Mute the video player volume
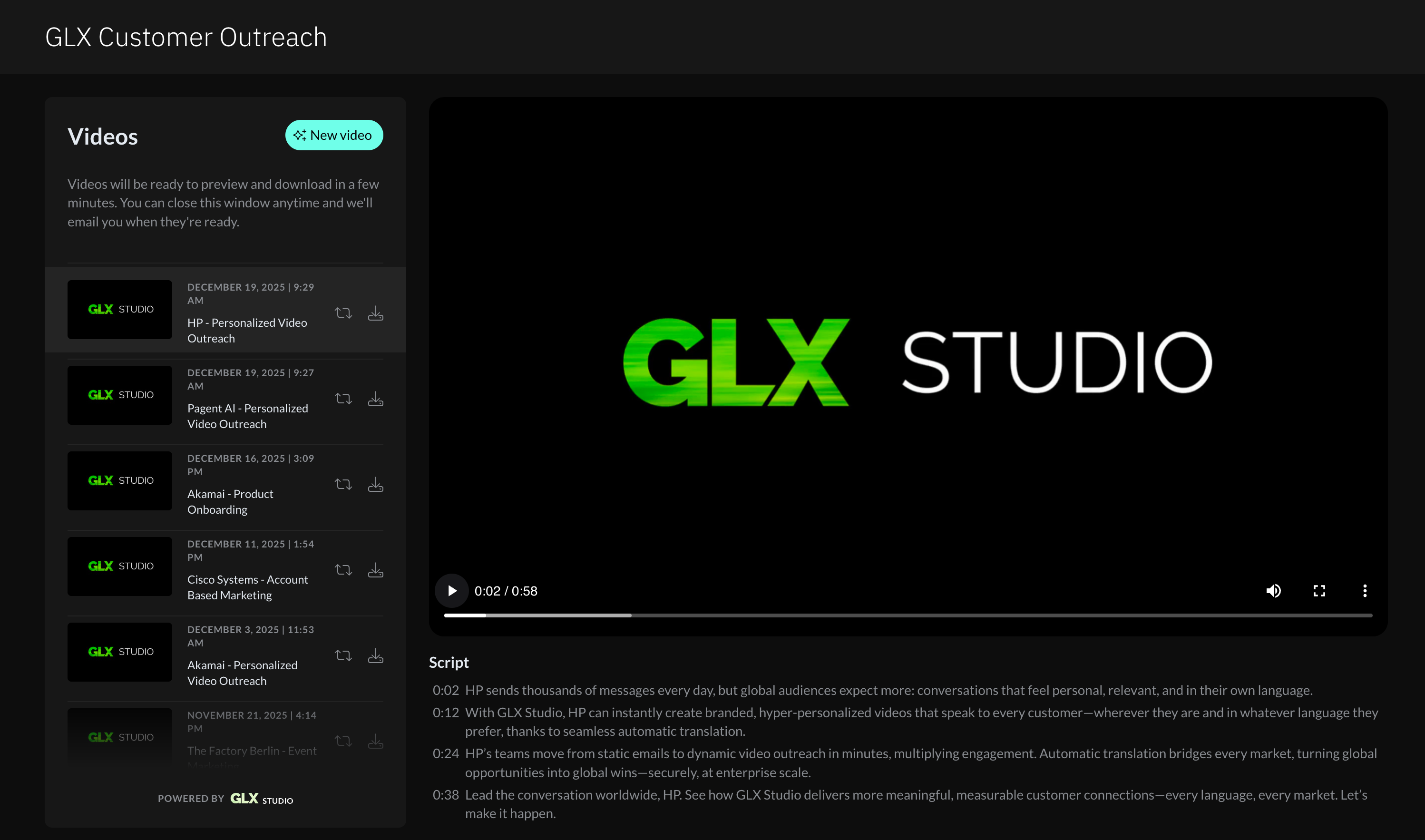 coord(1273,591)
